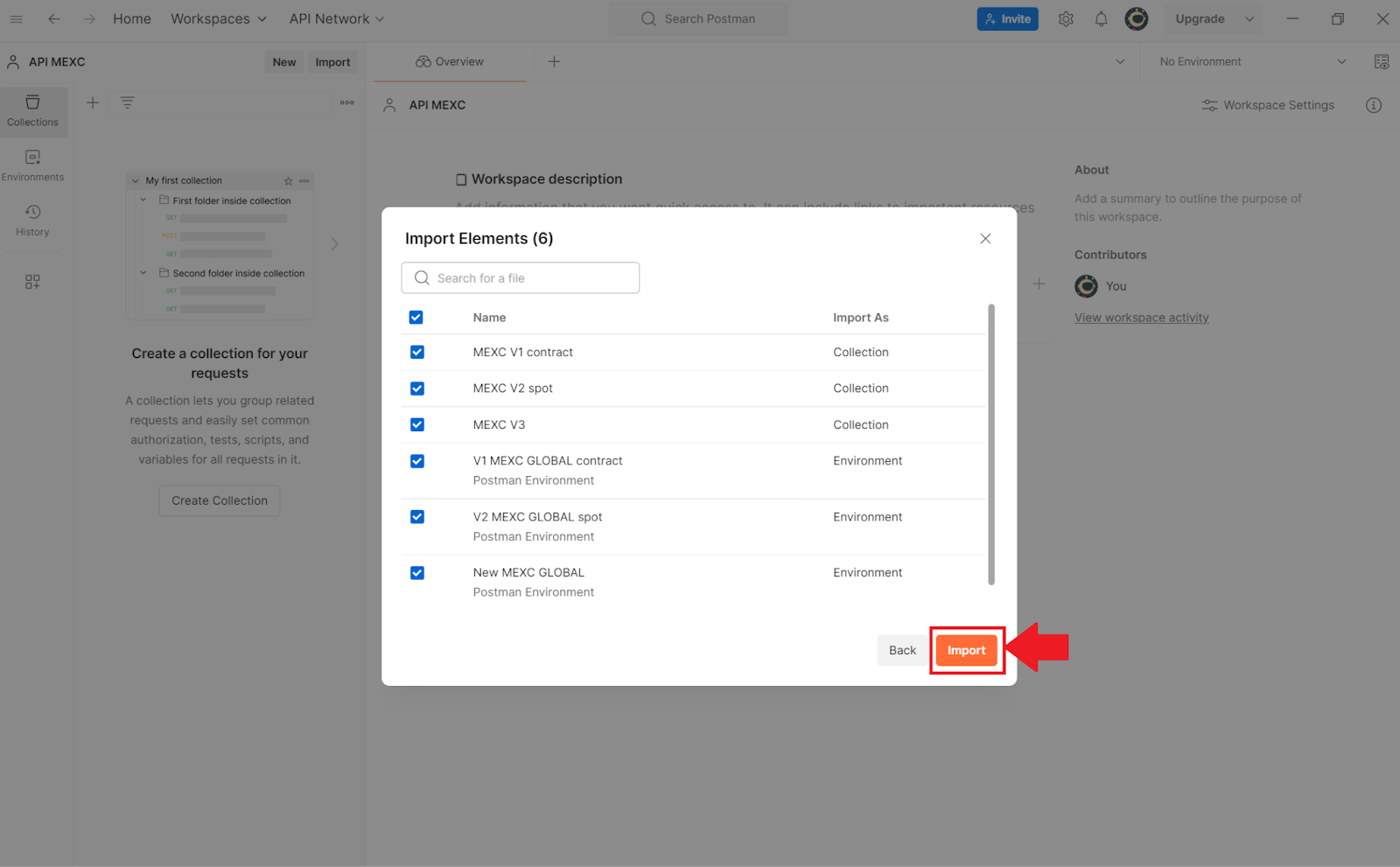Open the Collections sidebar icon

33,111
